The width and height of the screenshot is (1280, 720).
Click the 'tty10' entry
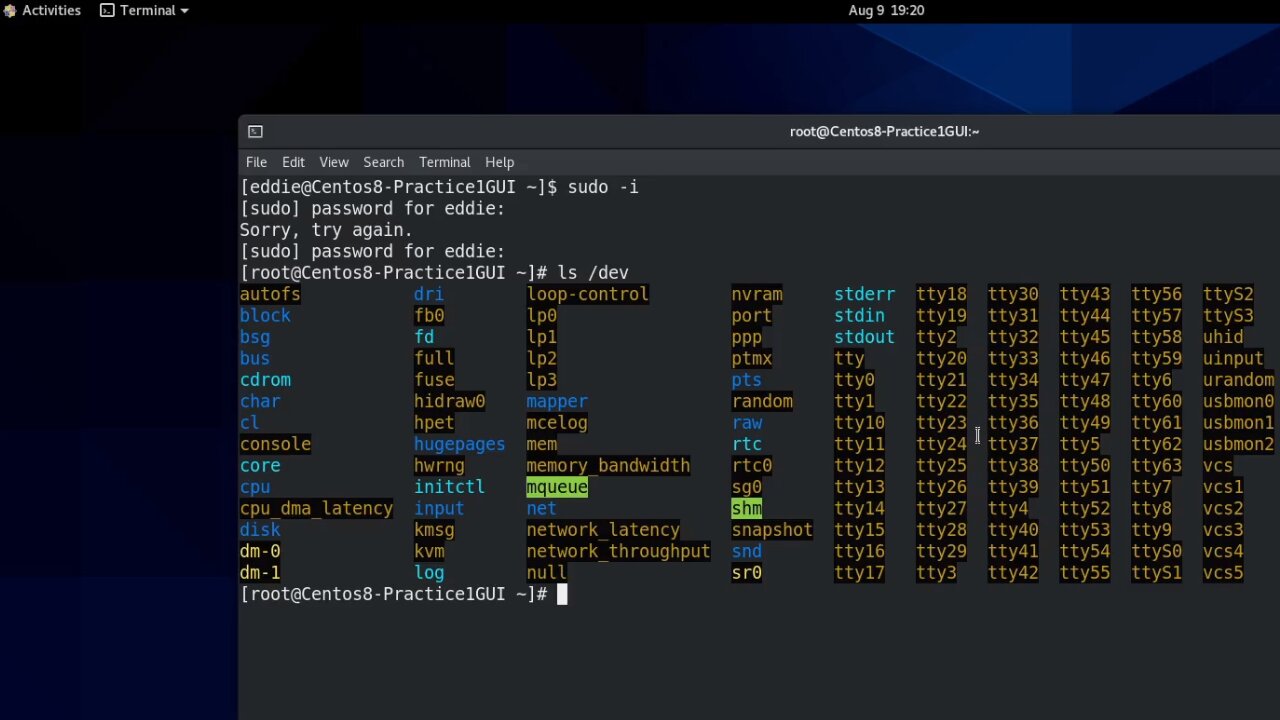tap(859, 423)
